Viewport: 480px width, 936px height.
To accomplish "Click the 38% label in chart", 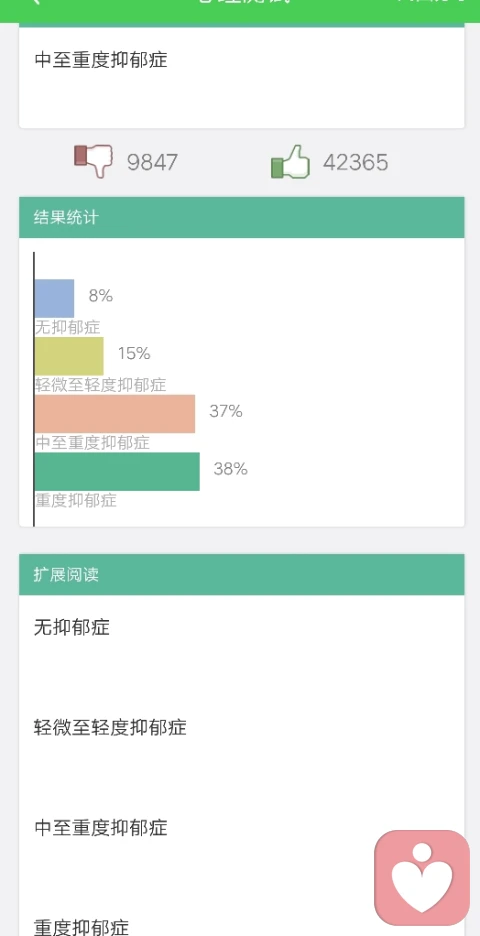I will point(230,469).
